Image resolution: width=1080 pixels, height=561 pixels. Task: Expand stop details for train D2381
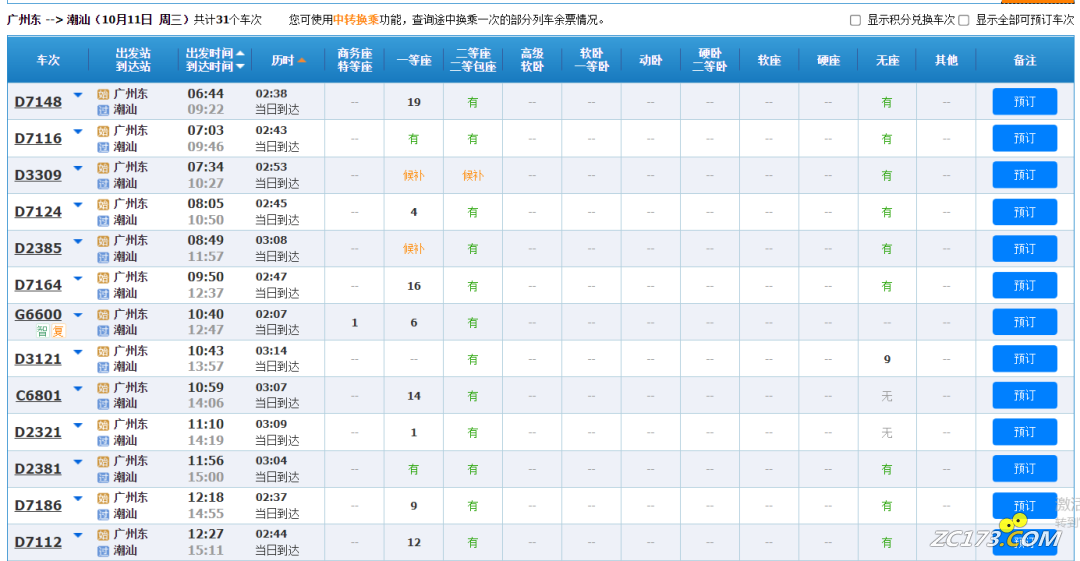click(78, 462)
